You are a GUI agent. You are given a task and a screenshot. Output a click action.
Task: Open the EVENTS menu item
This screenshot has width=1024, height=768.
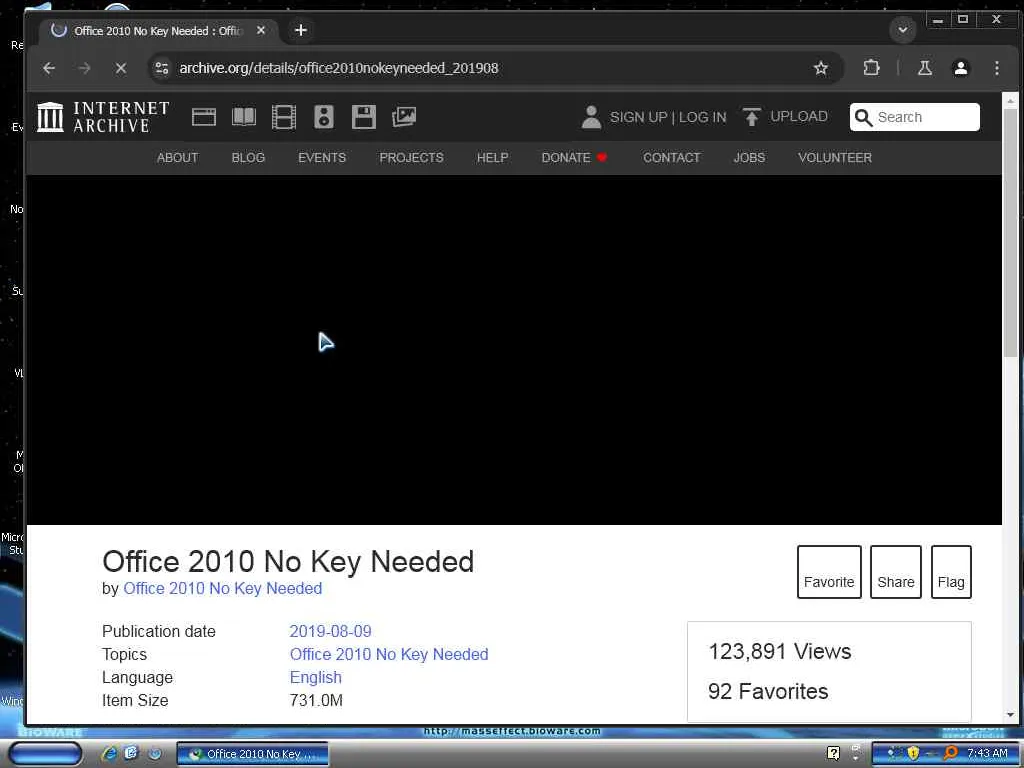(322, 157)
